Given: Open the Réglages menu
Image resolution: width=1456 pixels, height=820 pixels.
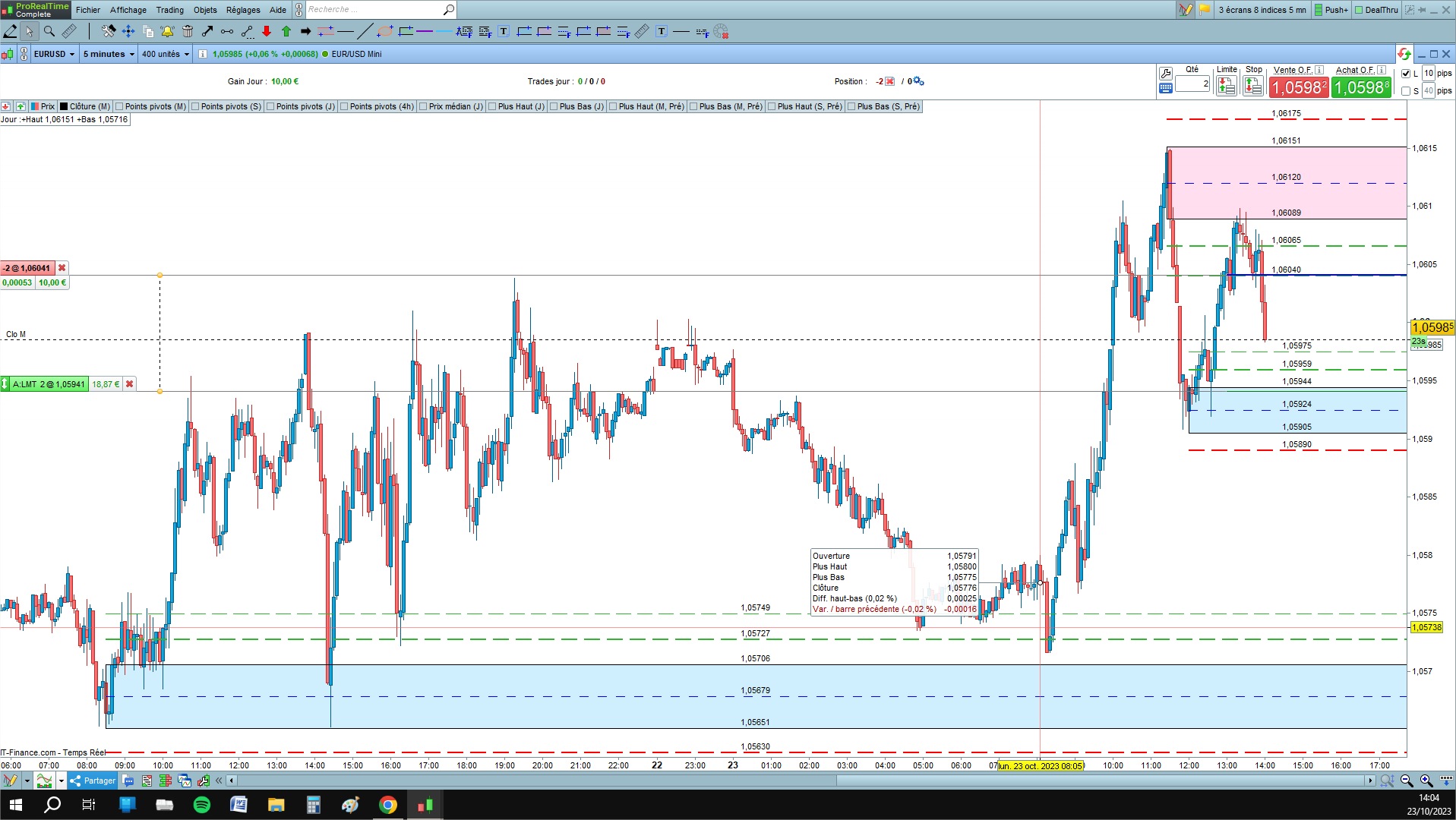Looking at the screenshot, I should coord(243,10).
